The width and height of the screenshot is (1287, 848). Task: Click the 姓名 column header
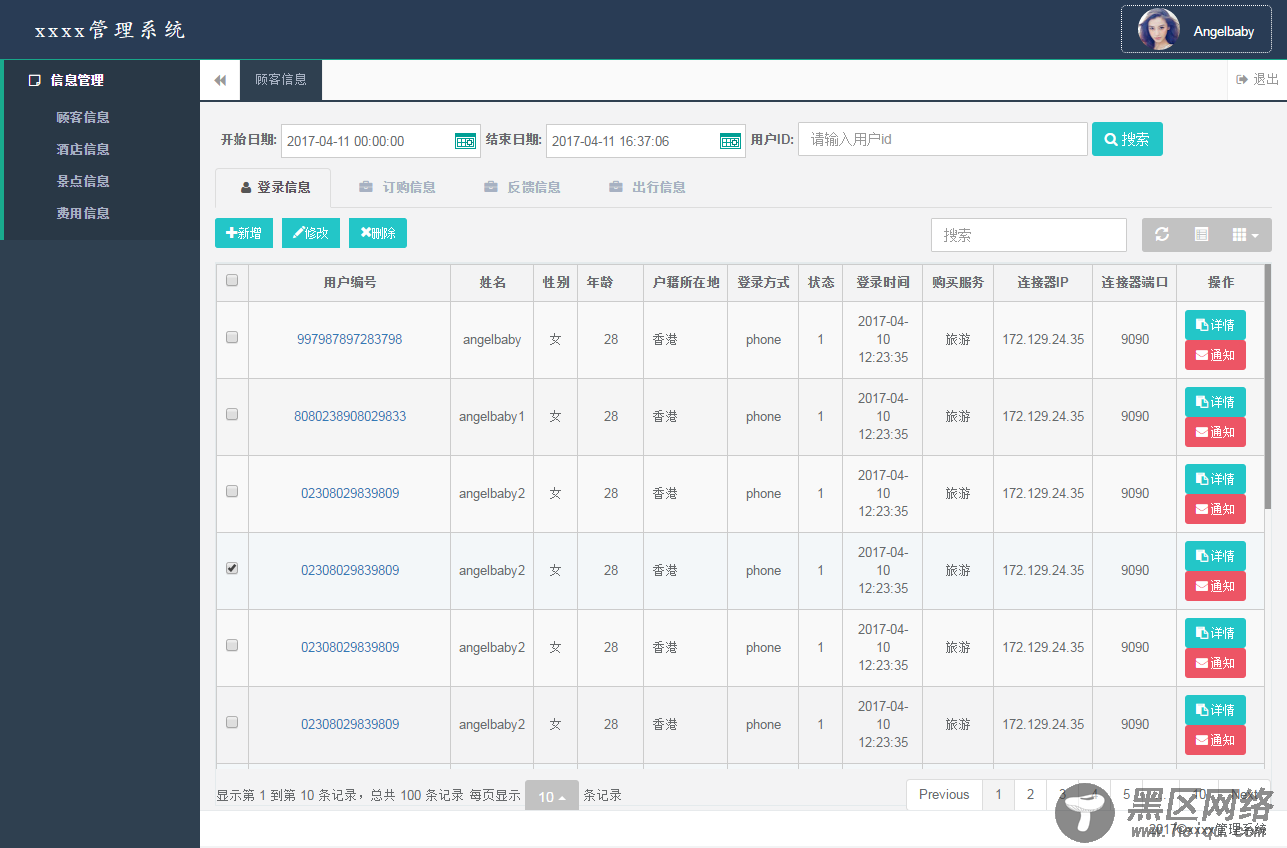492,283
